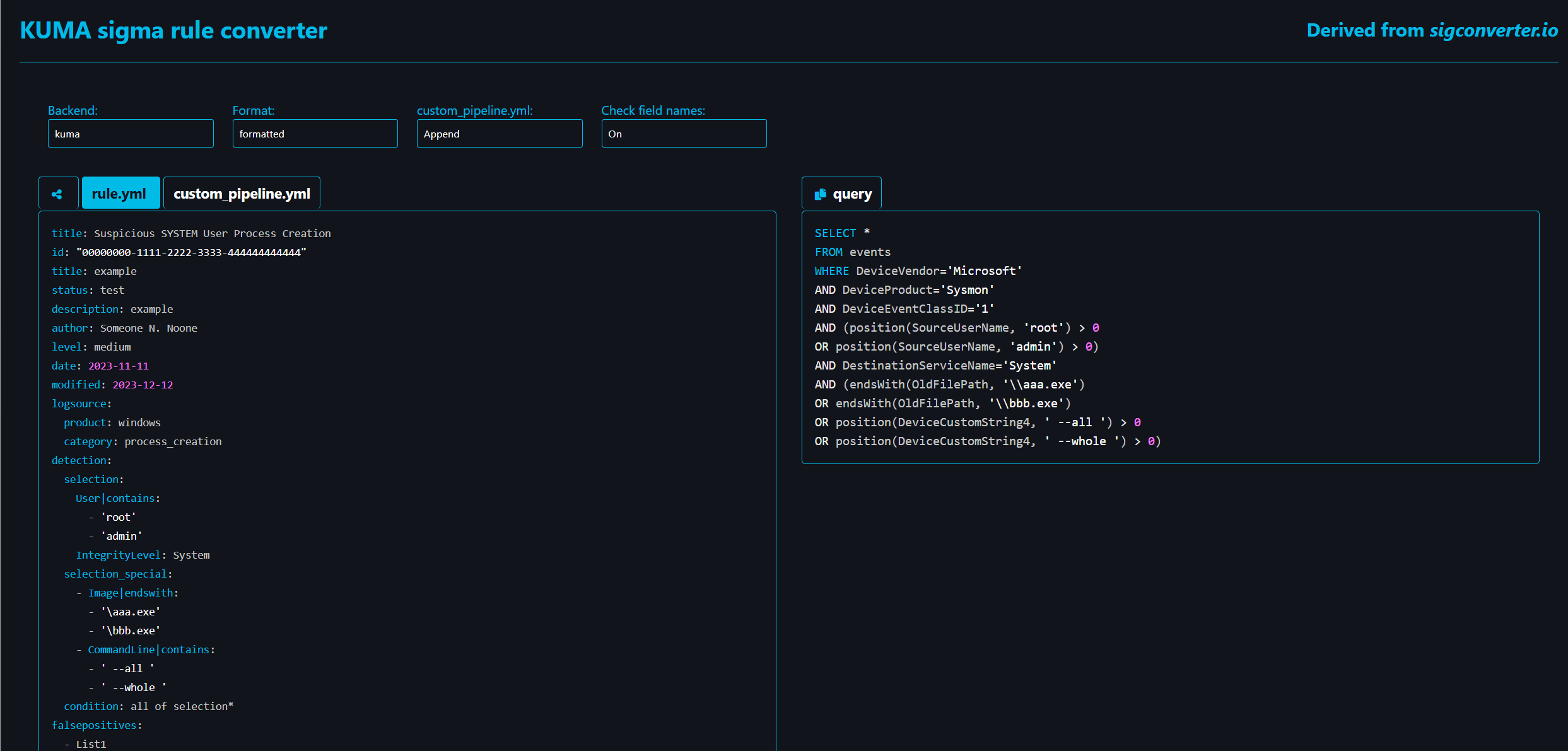Click the 'description: example' line
This screenshot has height=751, width=1568.
pyautogui.click(x=112, y=309)
